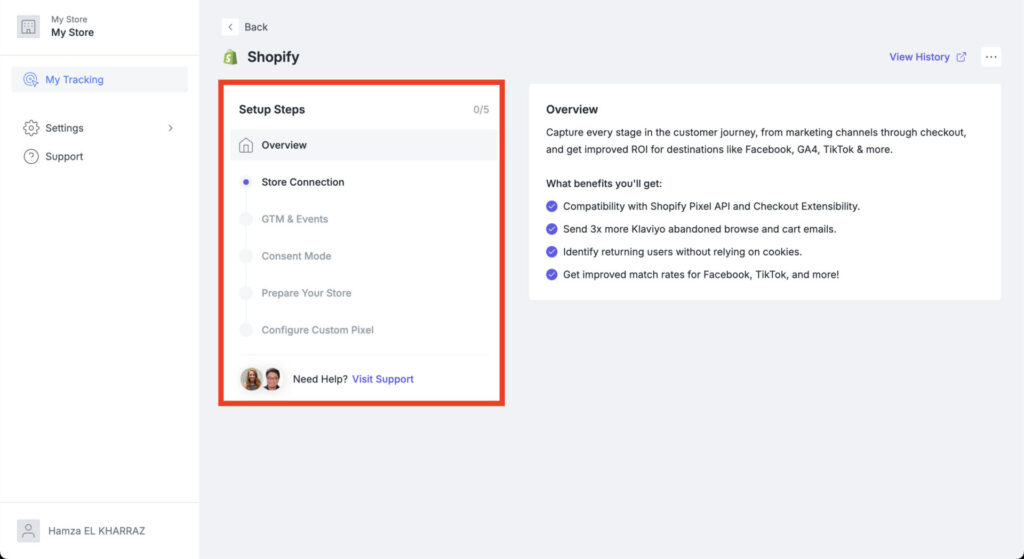This screenshot has height=559, width=1024.
Task: Open the three-dots more options menu
Action: tap(991, 57)
